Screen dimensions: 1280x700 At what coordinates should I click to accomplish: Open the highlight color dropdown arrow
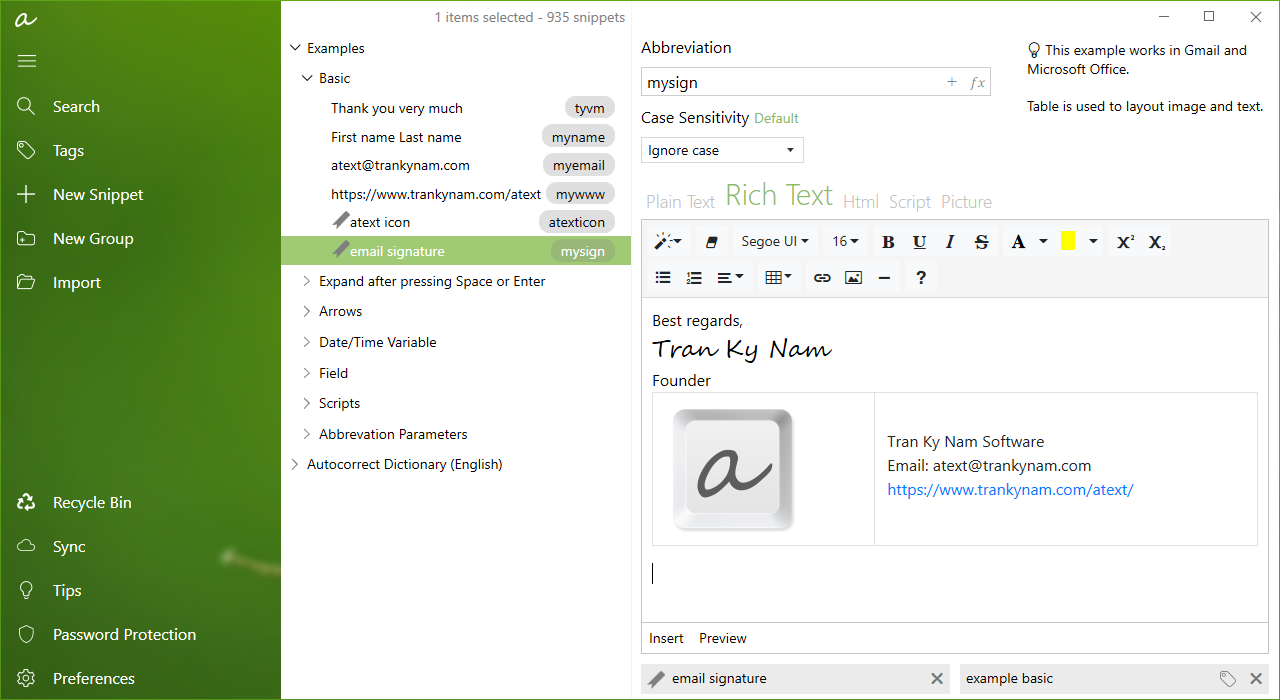click(1093, 241)
